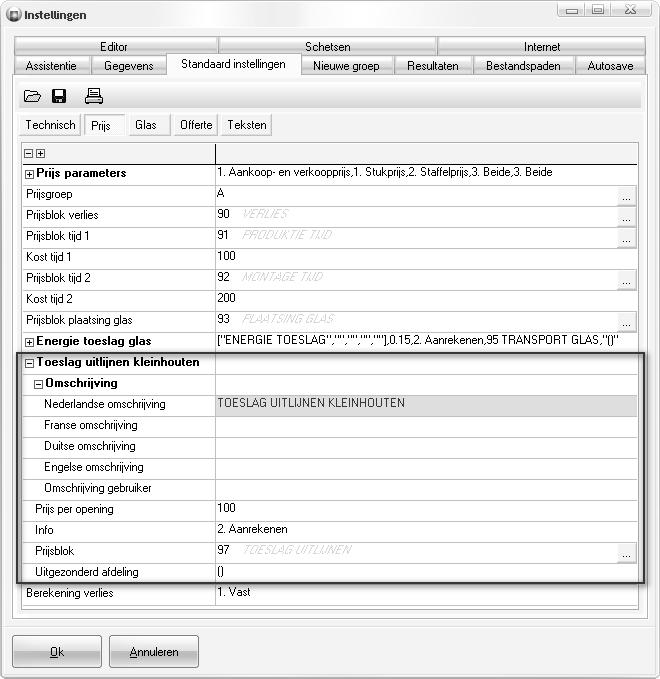Open browse button for Prijsblok plaatsing glas
This screenshot has height=679, width=660.
click(626, 322)
